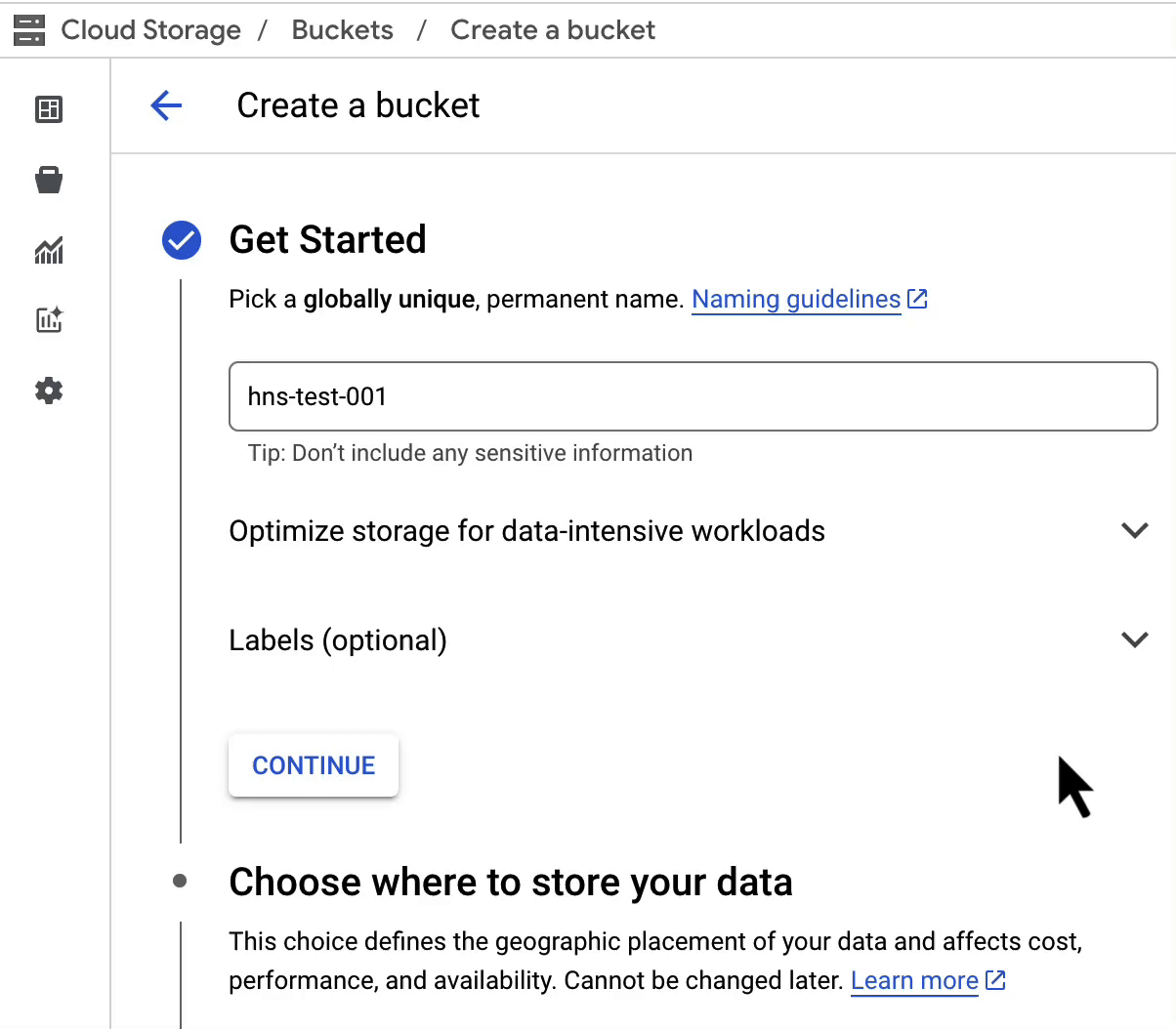Click external-link icon beside Learn more

[996, 980]
